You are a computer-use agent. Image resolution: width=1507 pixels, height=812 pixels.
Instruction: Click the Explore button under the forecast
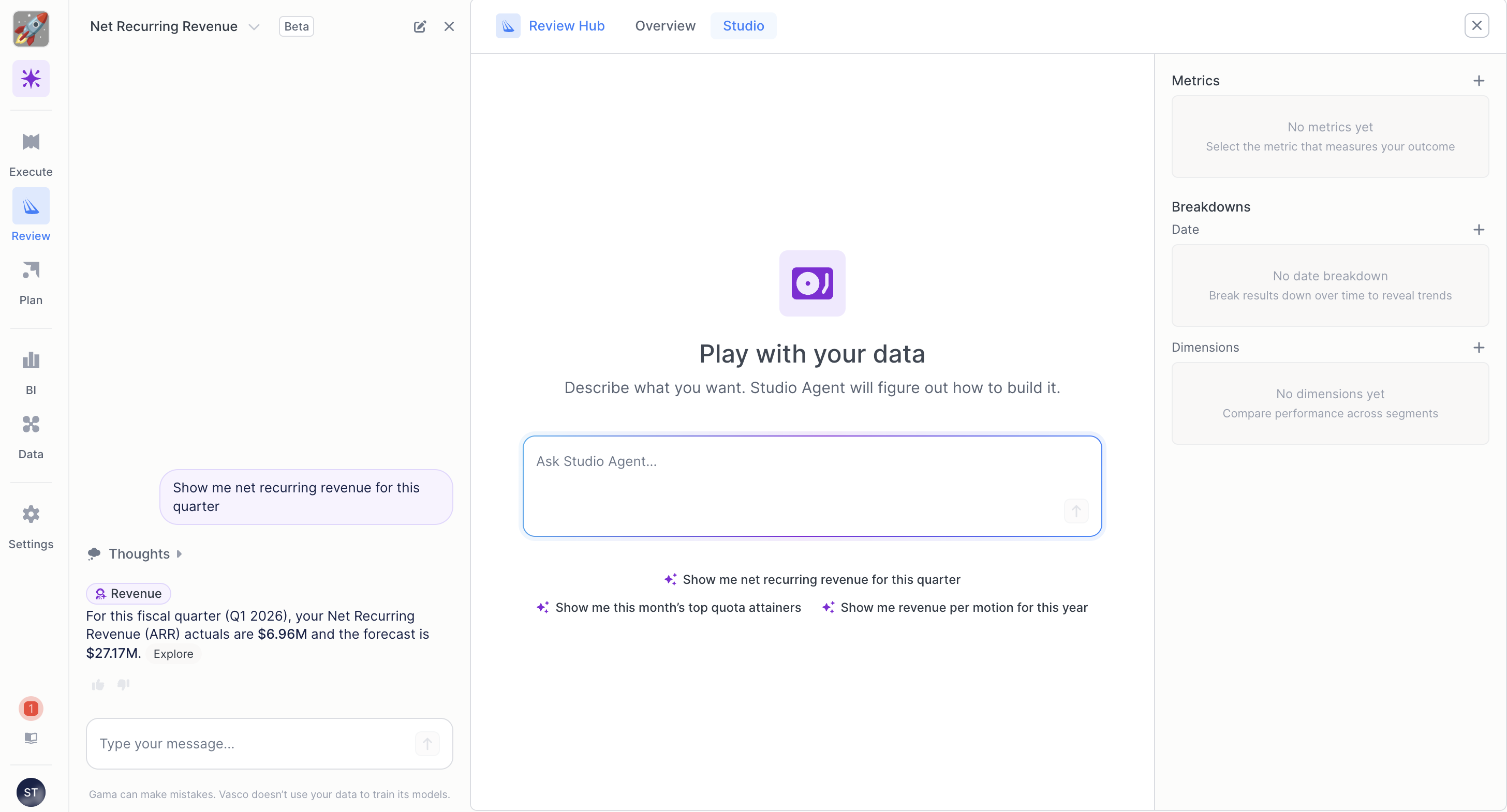(x=172, y=654)
